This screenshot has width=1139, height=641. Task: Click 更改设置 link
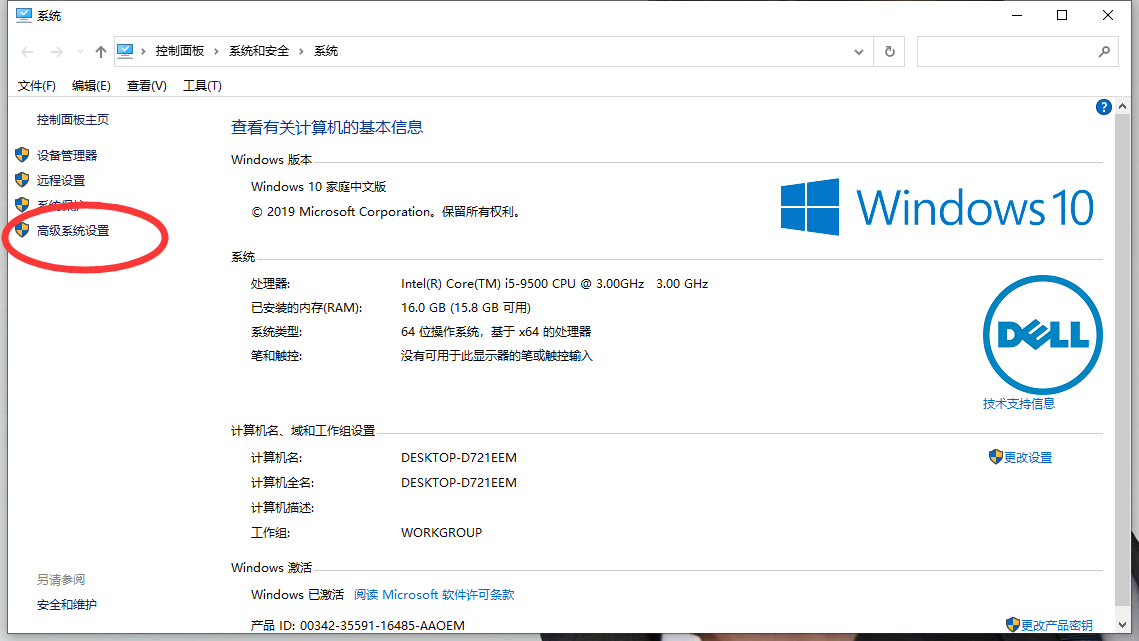[x=1028, y=458]
